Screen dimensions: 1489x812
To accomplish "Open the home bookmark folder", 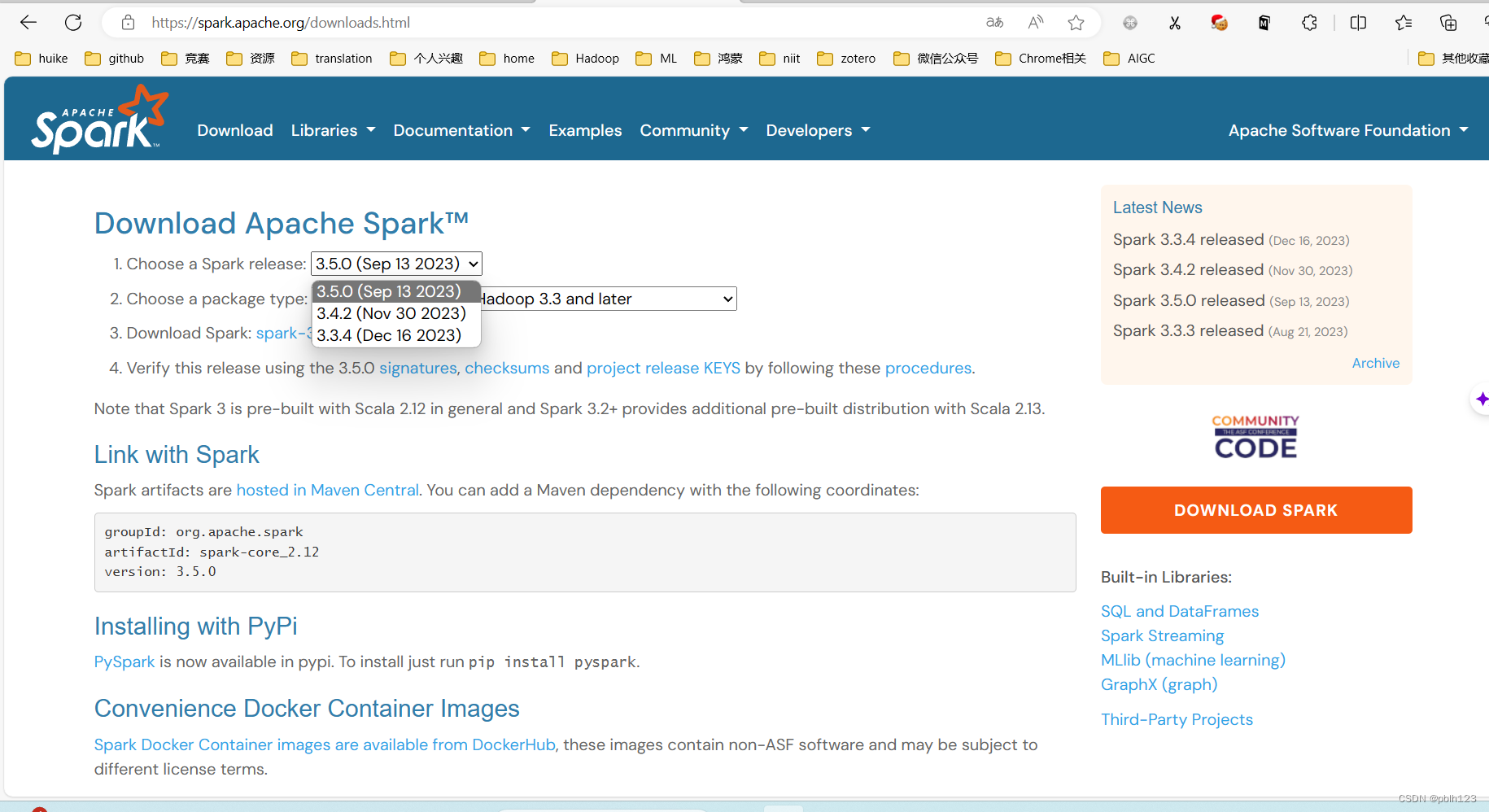I will coord(507,59).
